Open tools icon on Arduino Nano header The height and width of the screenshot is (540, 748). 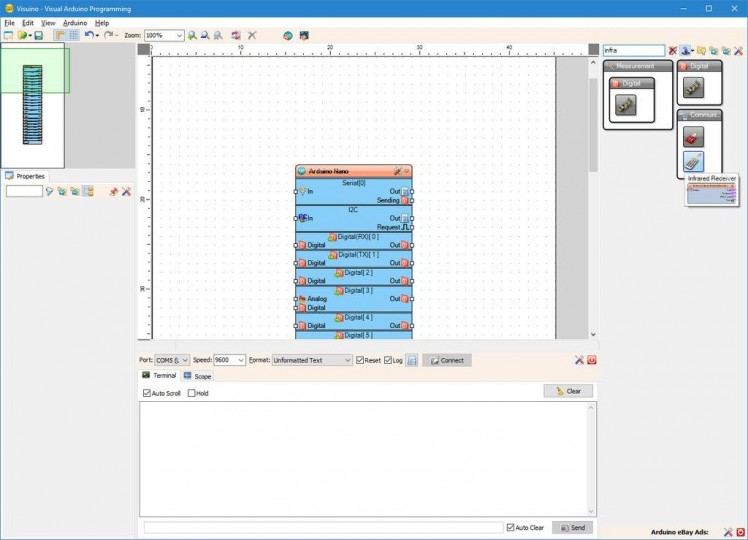pos(397,171)
